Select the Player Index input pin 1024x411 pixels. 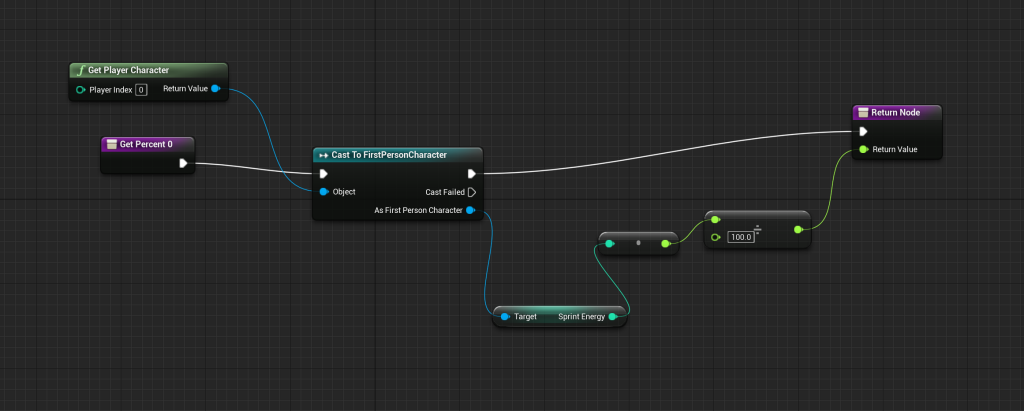[80, 90]
